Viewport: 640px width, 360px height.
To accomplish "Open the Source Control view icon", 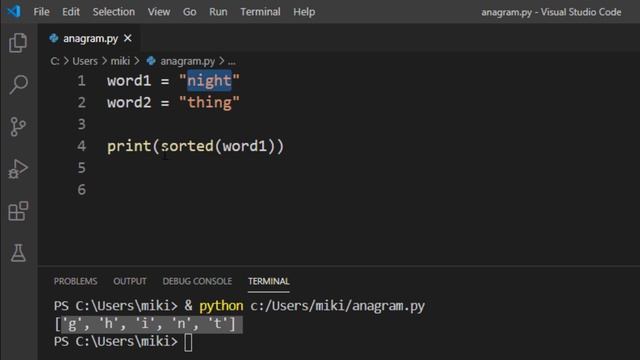I will pyautogui.click(x=18, y=127).
